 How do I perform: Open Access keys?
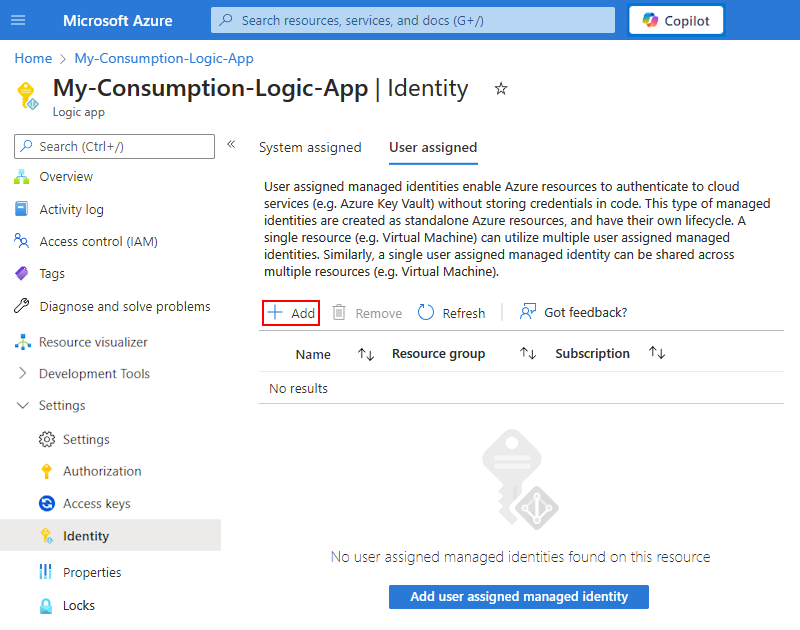click(97, 503)
